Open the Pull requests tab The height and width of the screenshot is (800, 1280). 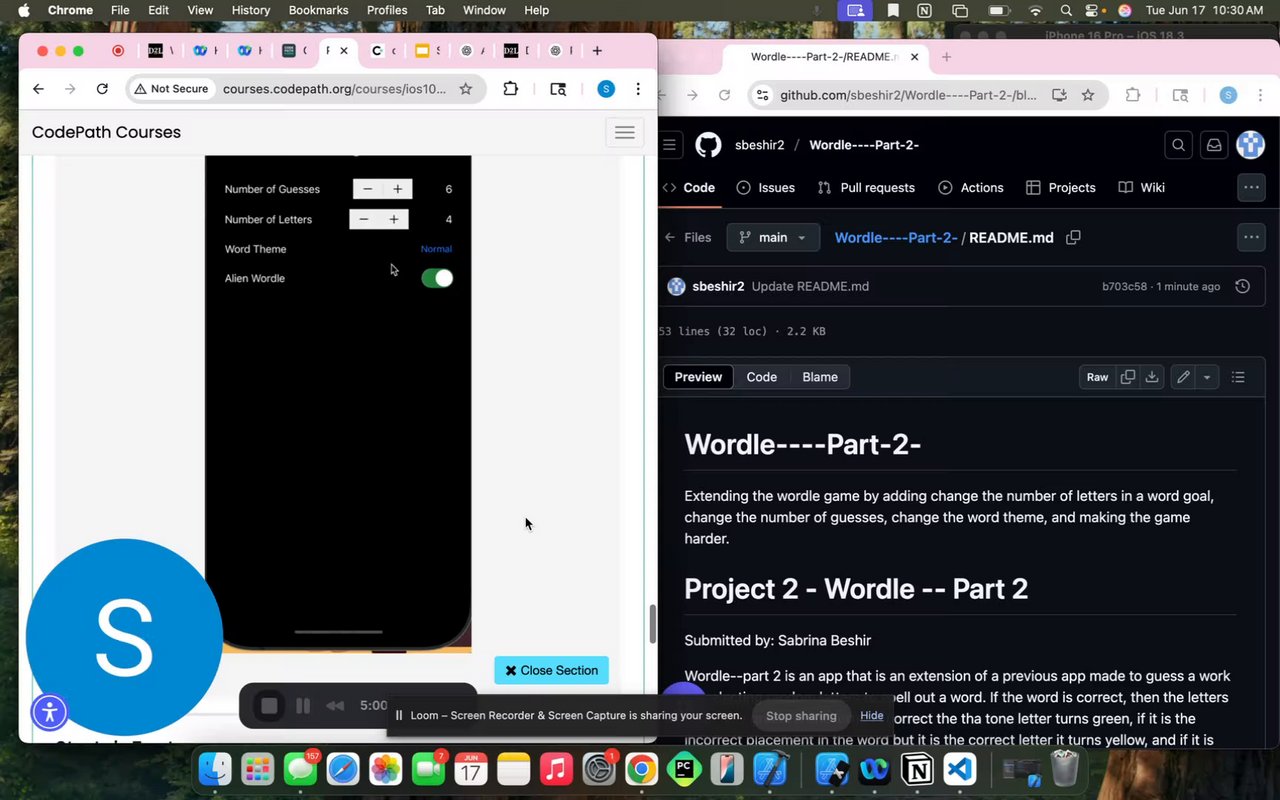(x=866, y=187)
